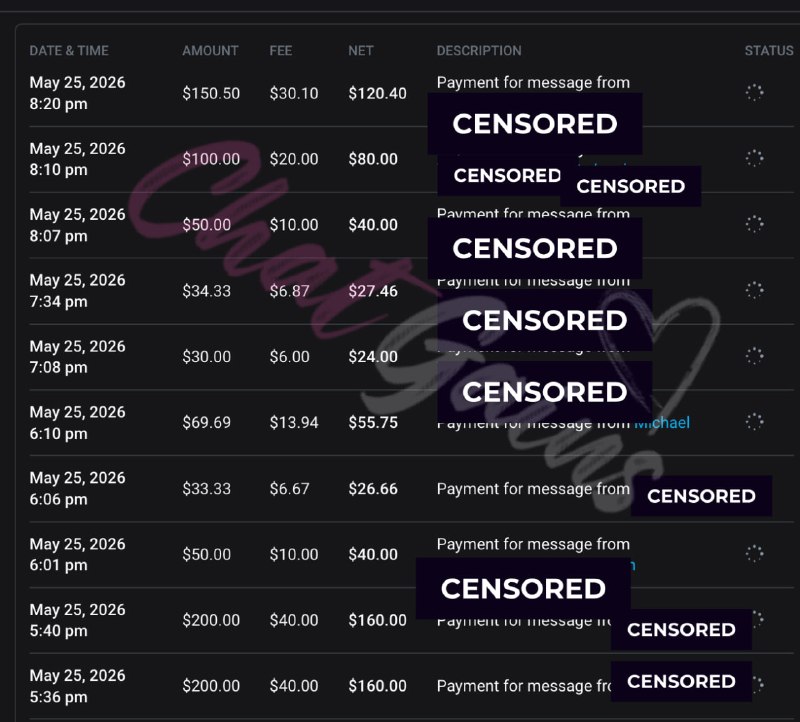The width and height of the screenshot is (800, 722).
Task: Click the status spinner for the $30.00 transaction
Action: click(755, 356)
